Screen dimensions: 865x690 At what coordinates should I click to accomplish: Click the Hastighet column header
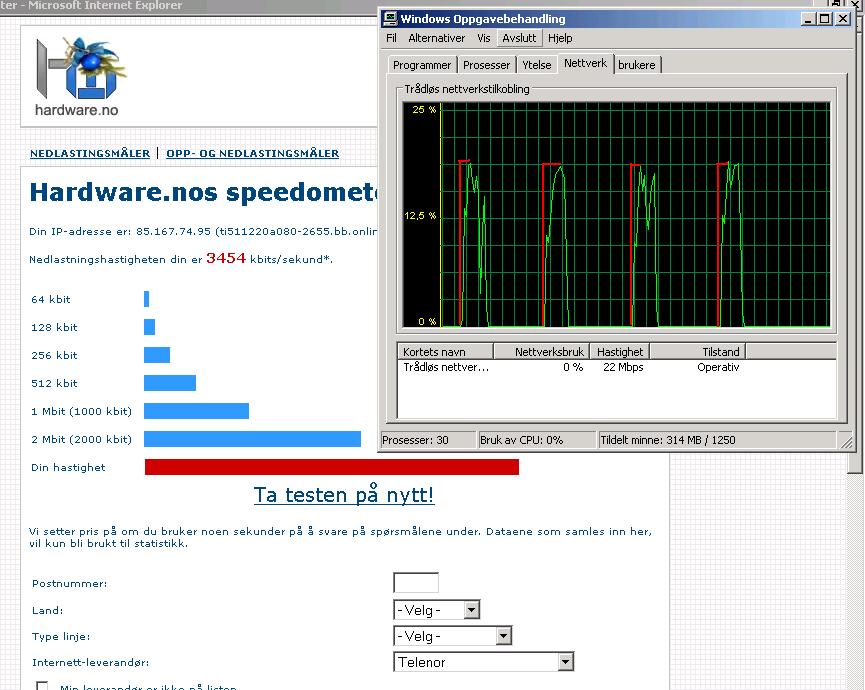620,351
